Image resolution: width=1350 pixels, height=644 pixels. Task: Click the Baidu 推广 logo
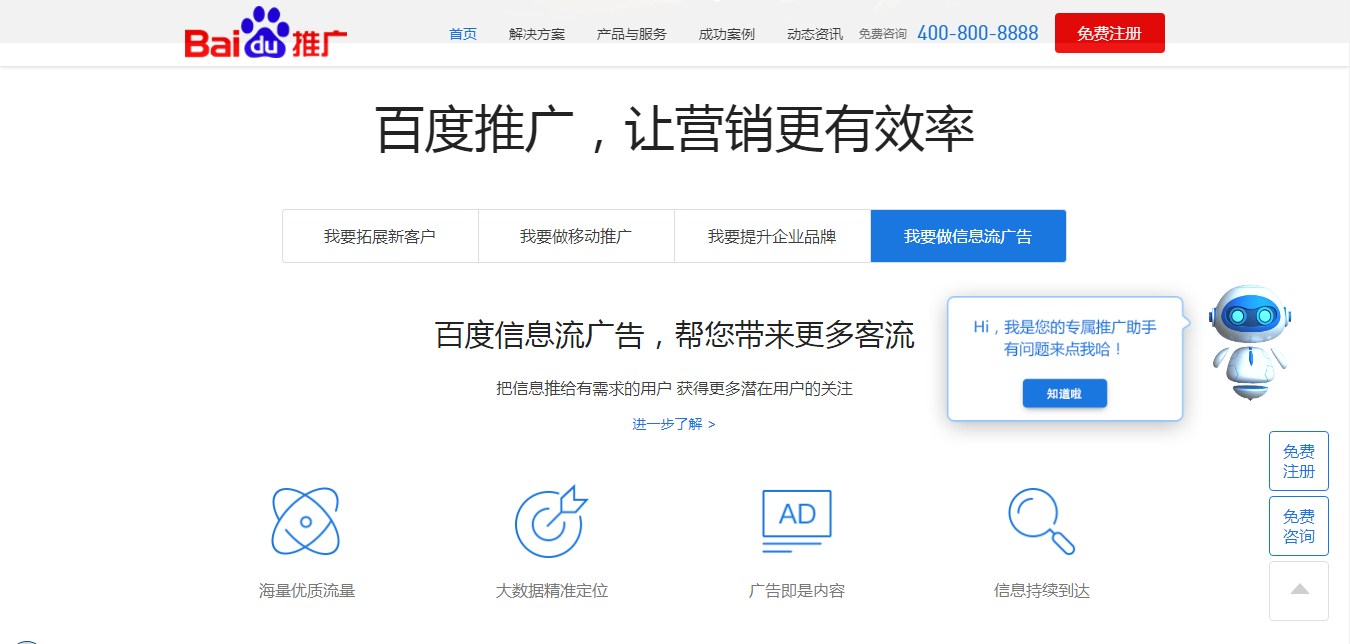[266, 32]
